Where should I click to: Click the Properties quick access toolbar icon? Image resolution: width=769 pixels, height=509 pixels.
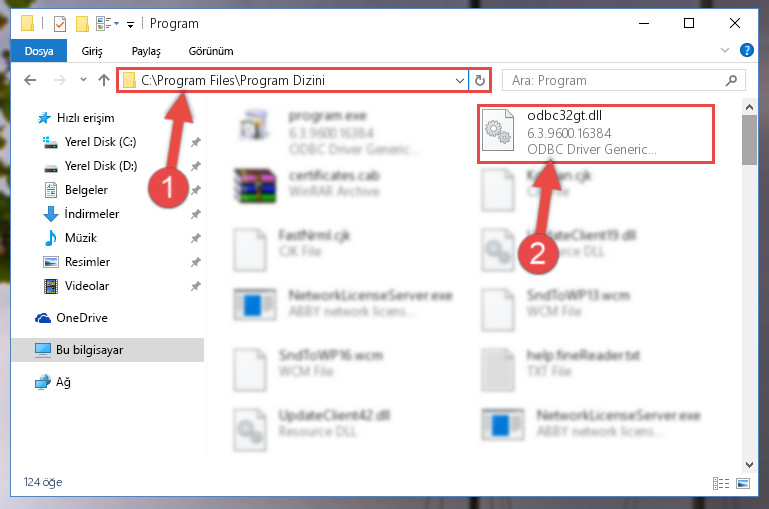click(x=59, y=23)
